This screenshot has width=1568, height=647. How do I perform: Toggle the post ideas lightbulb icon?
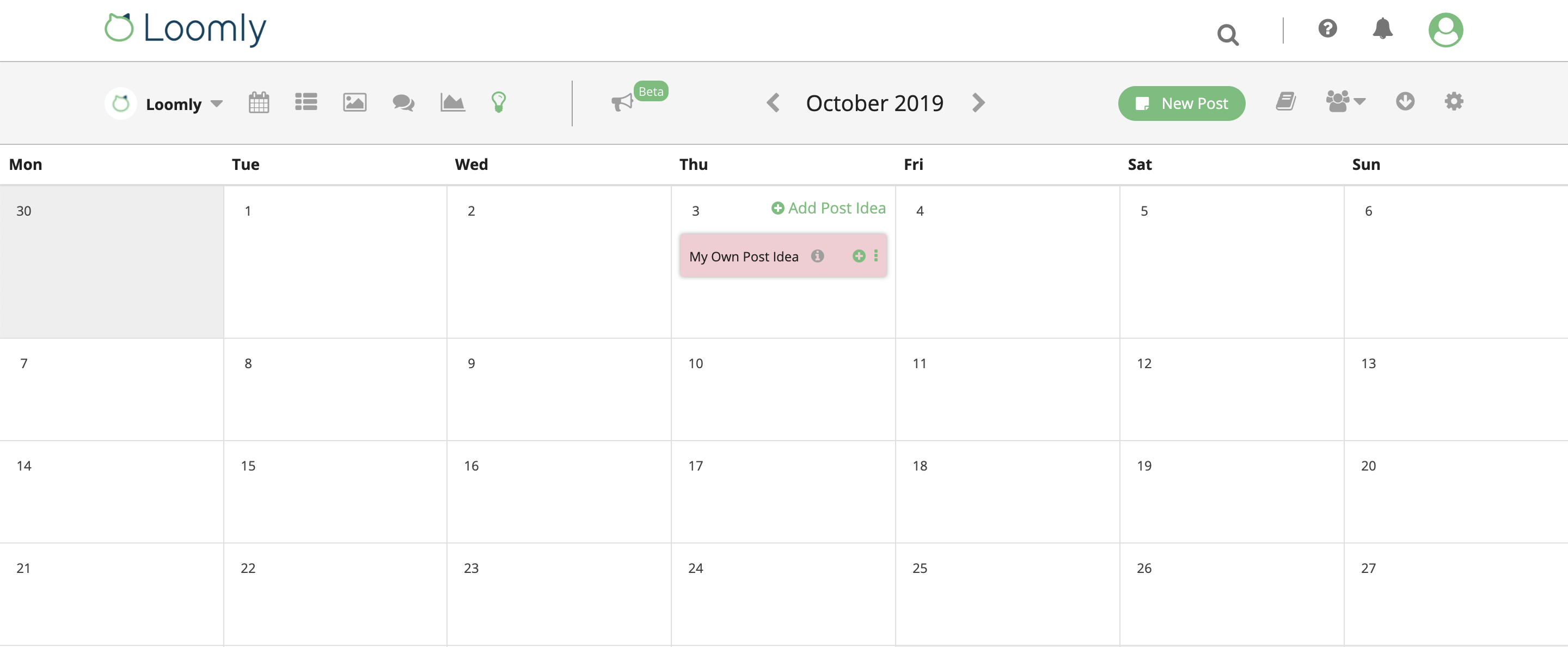[x=499, y=102]
